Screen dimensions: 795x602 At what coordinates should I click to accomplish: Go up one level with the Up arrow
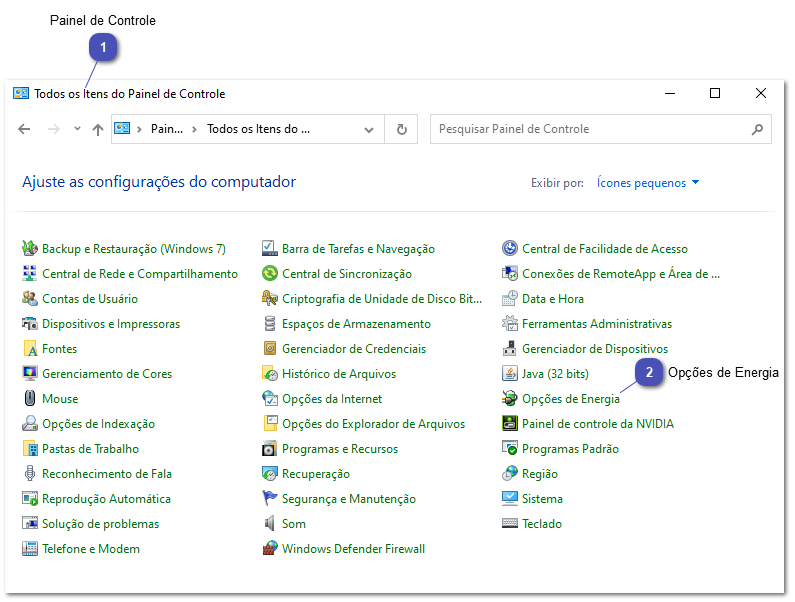pos(97,129)
